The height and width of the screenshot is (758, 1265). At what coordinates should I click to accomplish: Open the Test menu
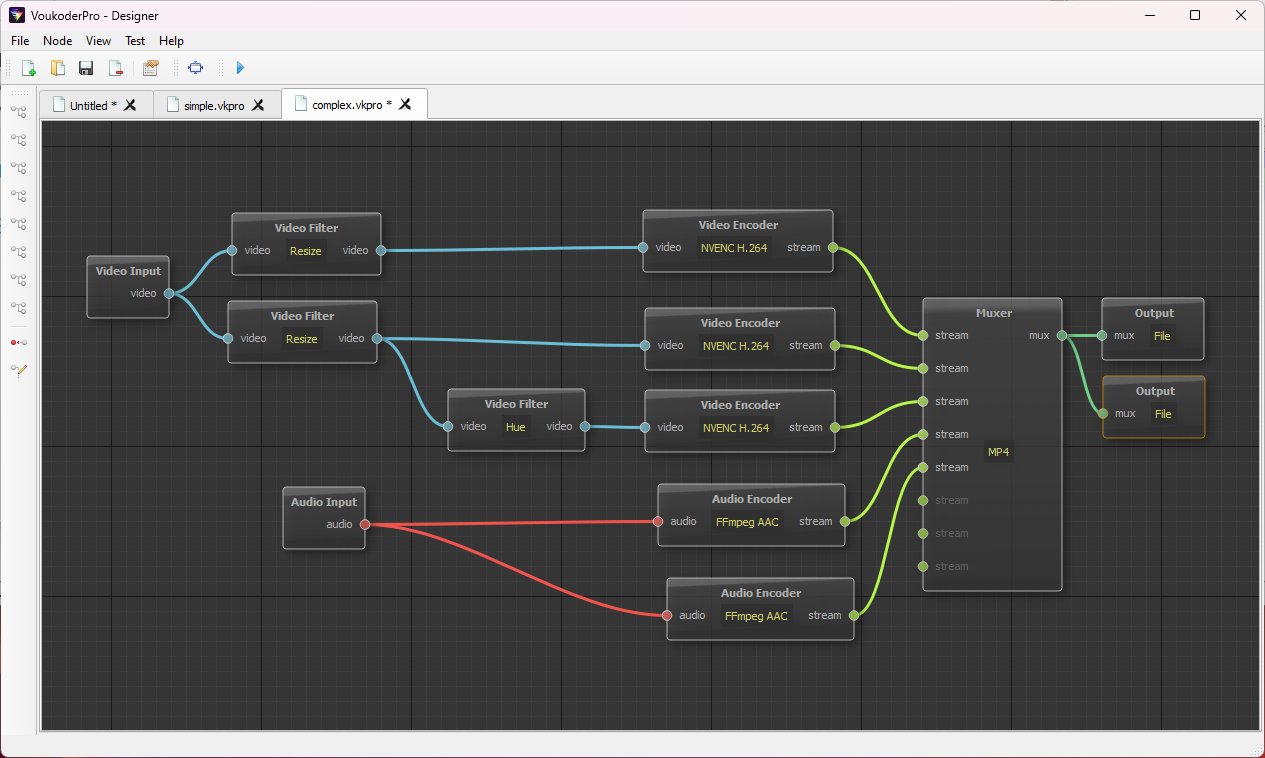135,41
